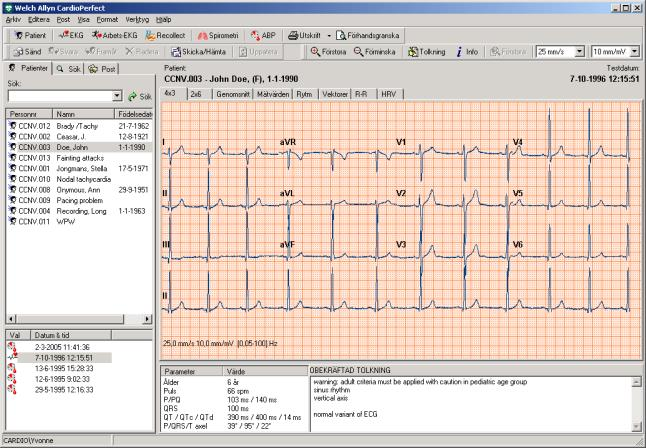Viewport: 646px width, 448px height.
Task: Select patient CCNV.009 Pacing problem
Action: 79,200
